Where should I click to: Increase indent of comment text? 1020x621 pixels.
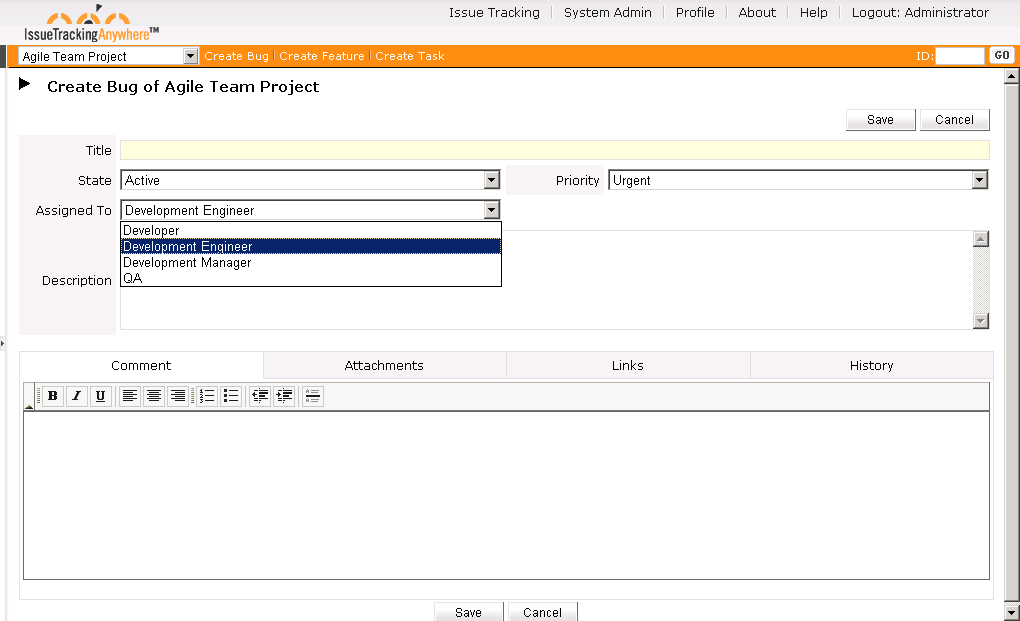point(283,396)
